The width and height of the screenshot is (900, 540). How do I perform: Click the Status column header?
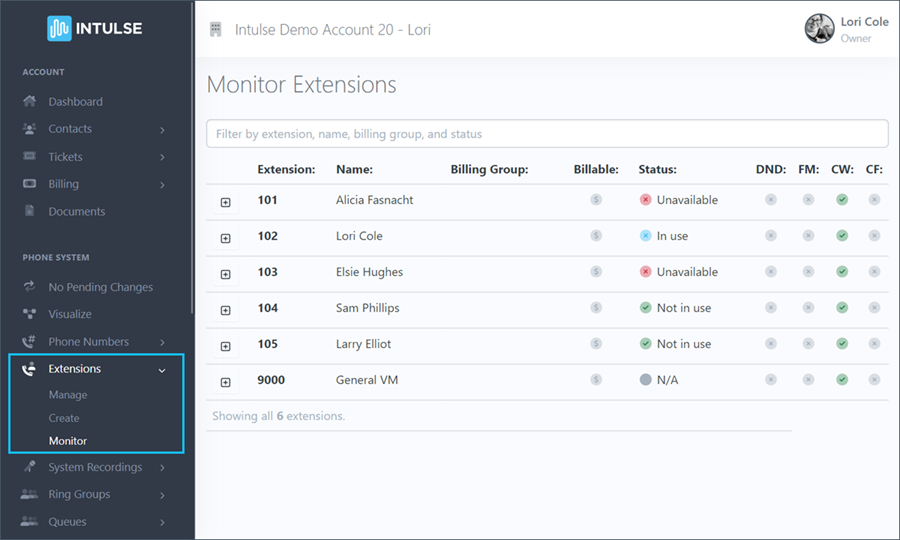(x=657, y=169)
